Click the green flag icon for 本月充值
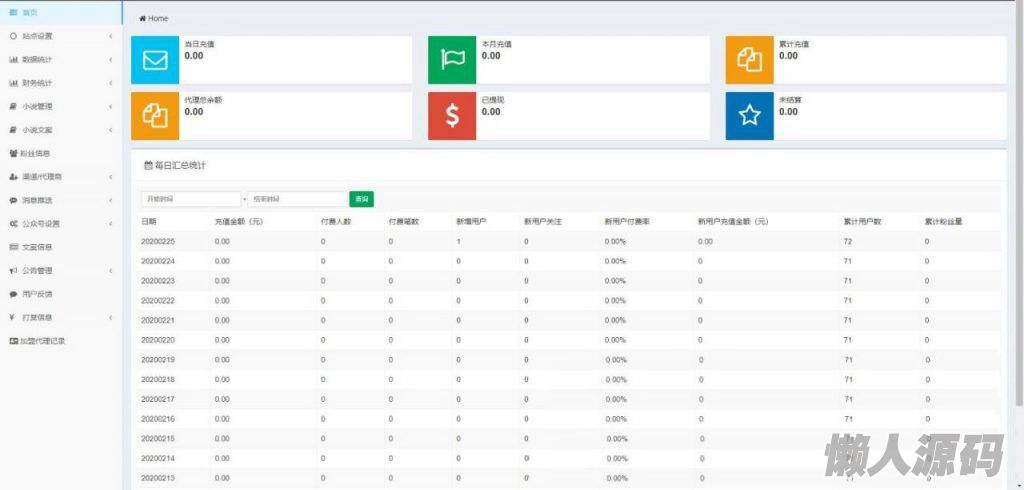 tap(453, 60)
